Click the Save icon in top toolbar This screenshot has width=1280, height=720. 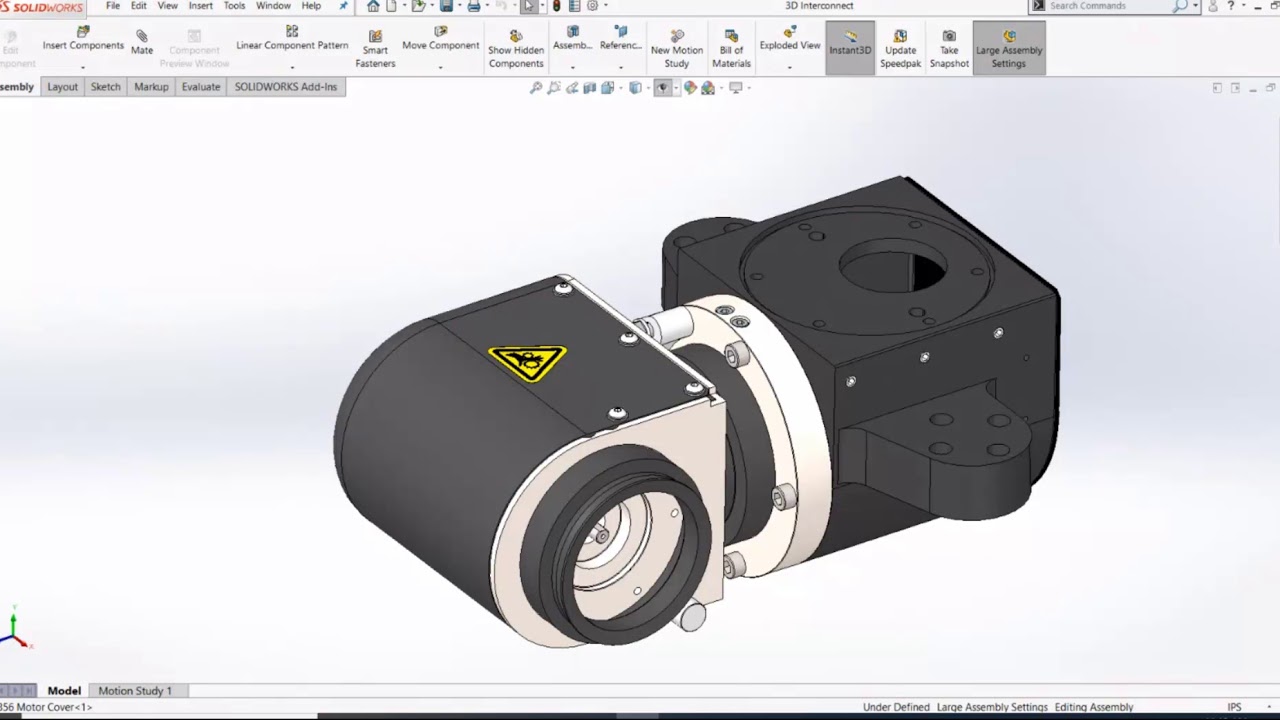pyautogui.click(x=447, y=6)
